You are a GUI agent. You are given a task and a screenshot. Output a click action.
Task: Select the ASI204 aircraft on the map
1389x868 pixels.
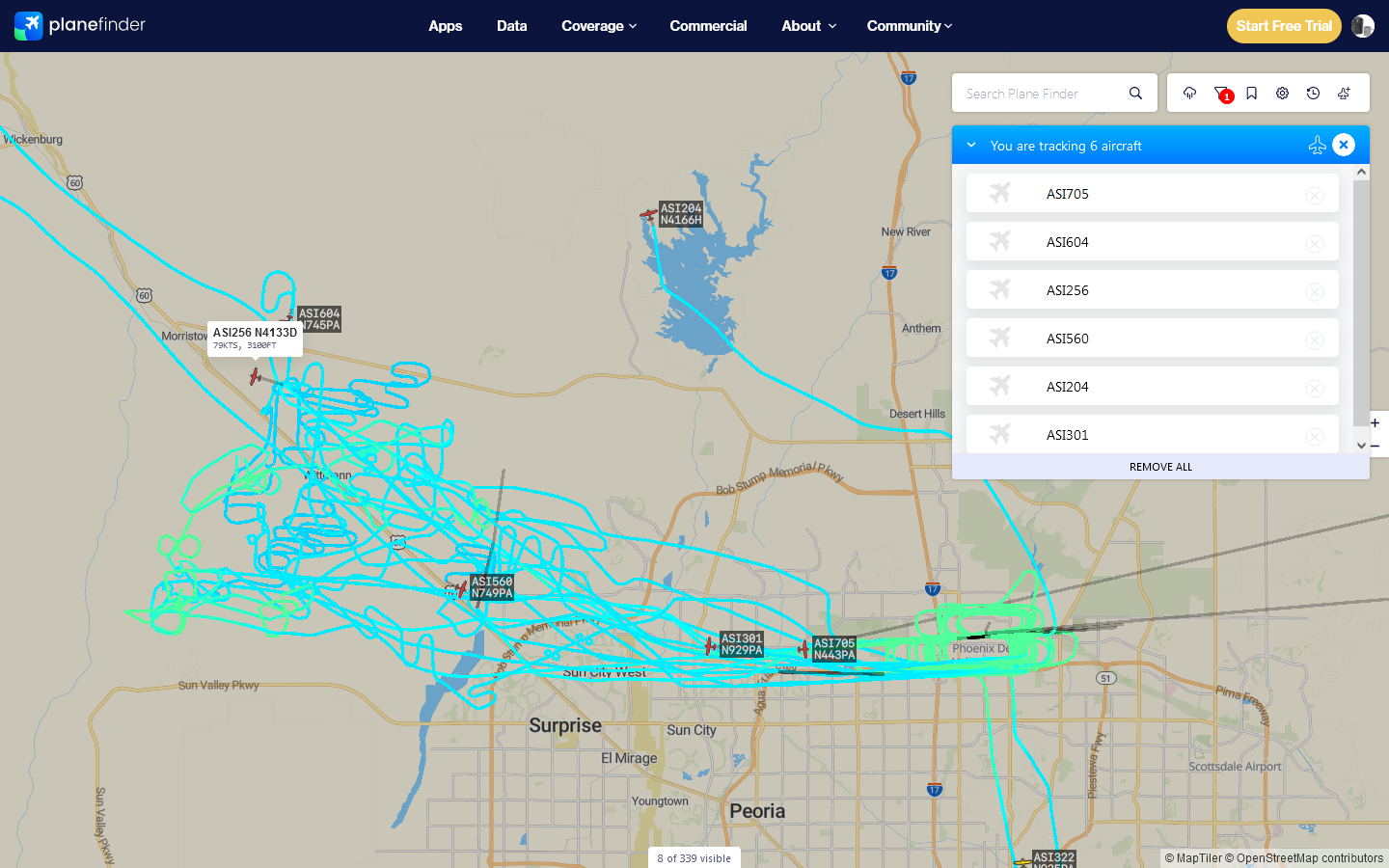click(649, 214)
